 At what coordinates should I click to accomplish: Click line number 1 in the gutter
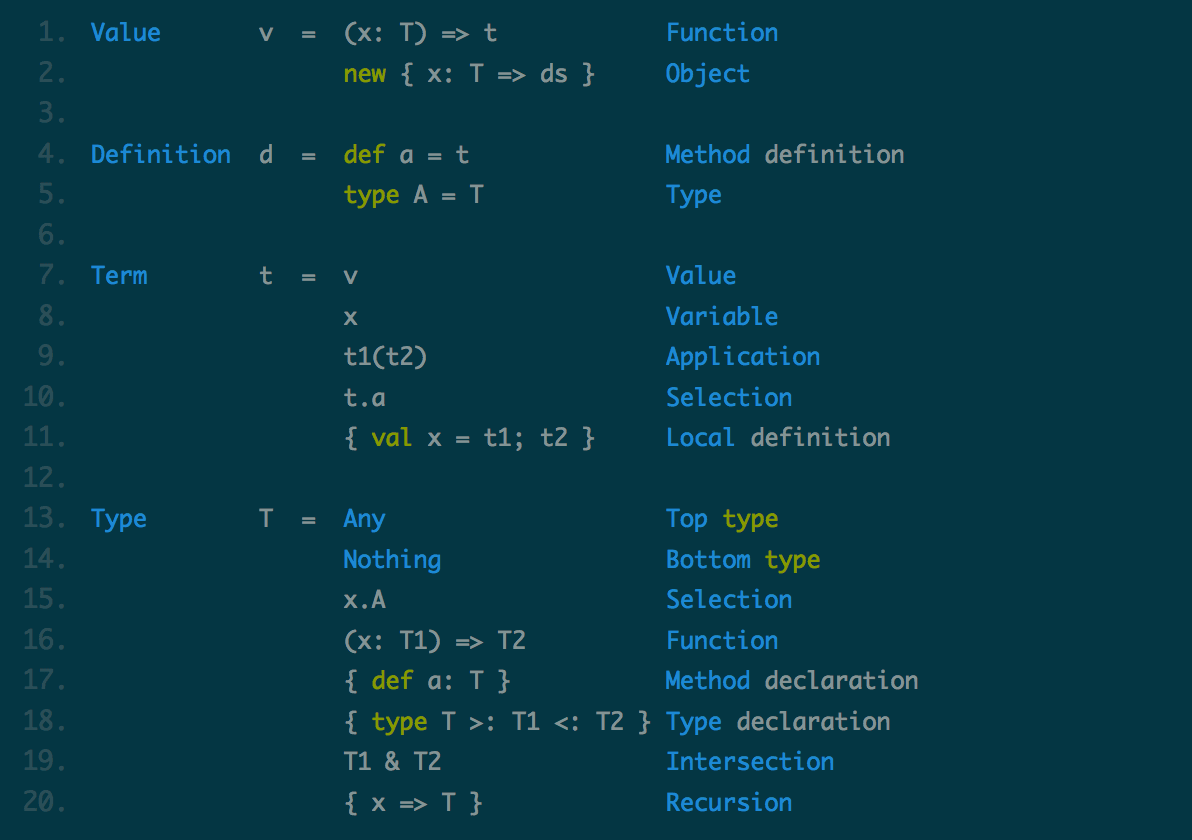click(52, 33)
